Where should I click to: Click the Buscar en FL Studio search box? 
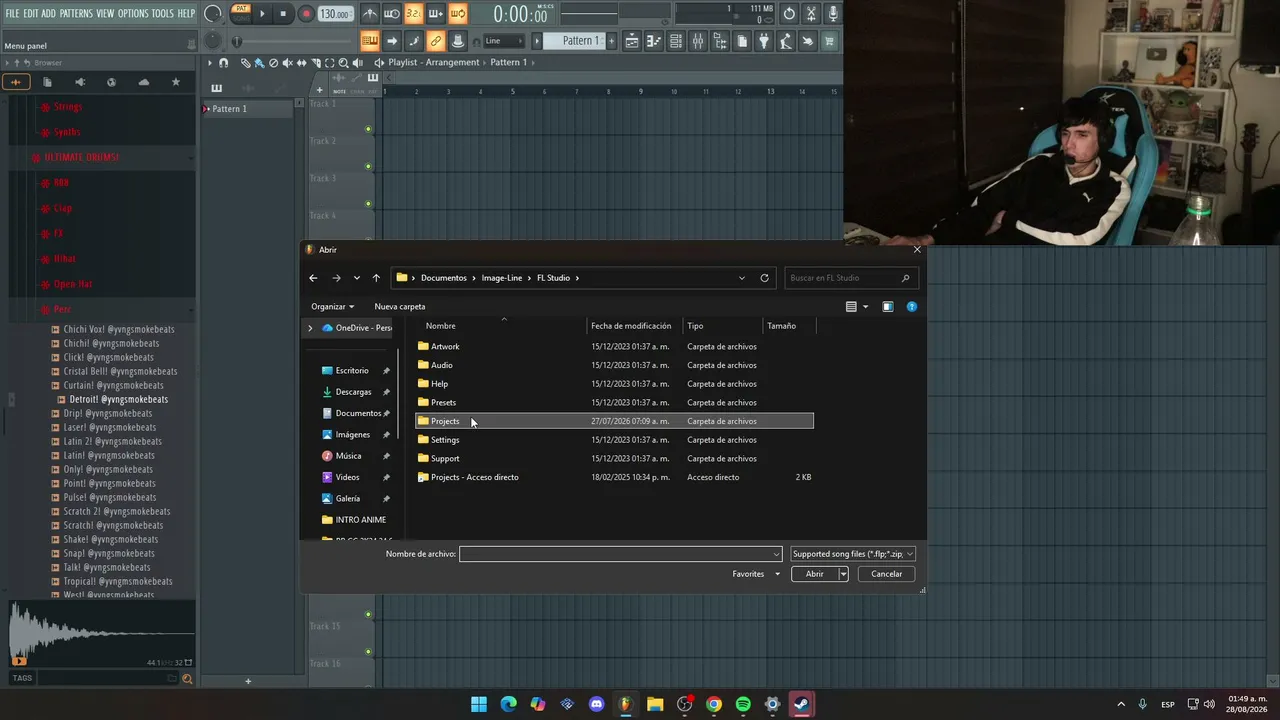[850, 278]
